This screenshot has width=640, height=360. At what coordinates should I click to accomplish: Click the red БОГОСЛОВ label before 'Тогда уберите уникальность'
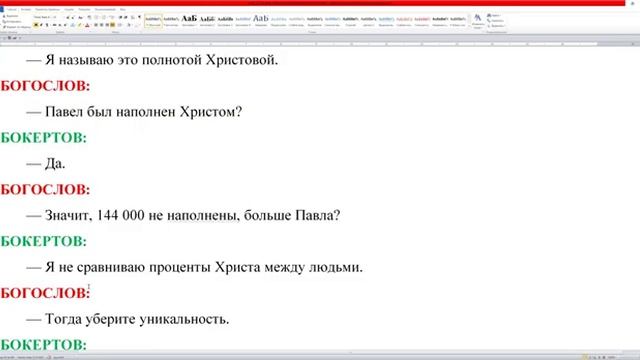tap(45, 293)
